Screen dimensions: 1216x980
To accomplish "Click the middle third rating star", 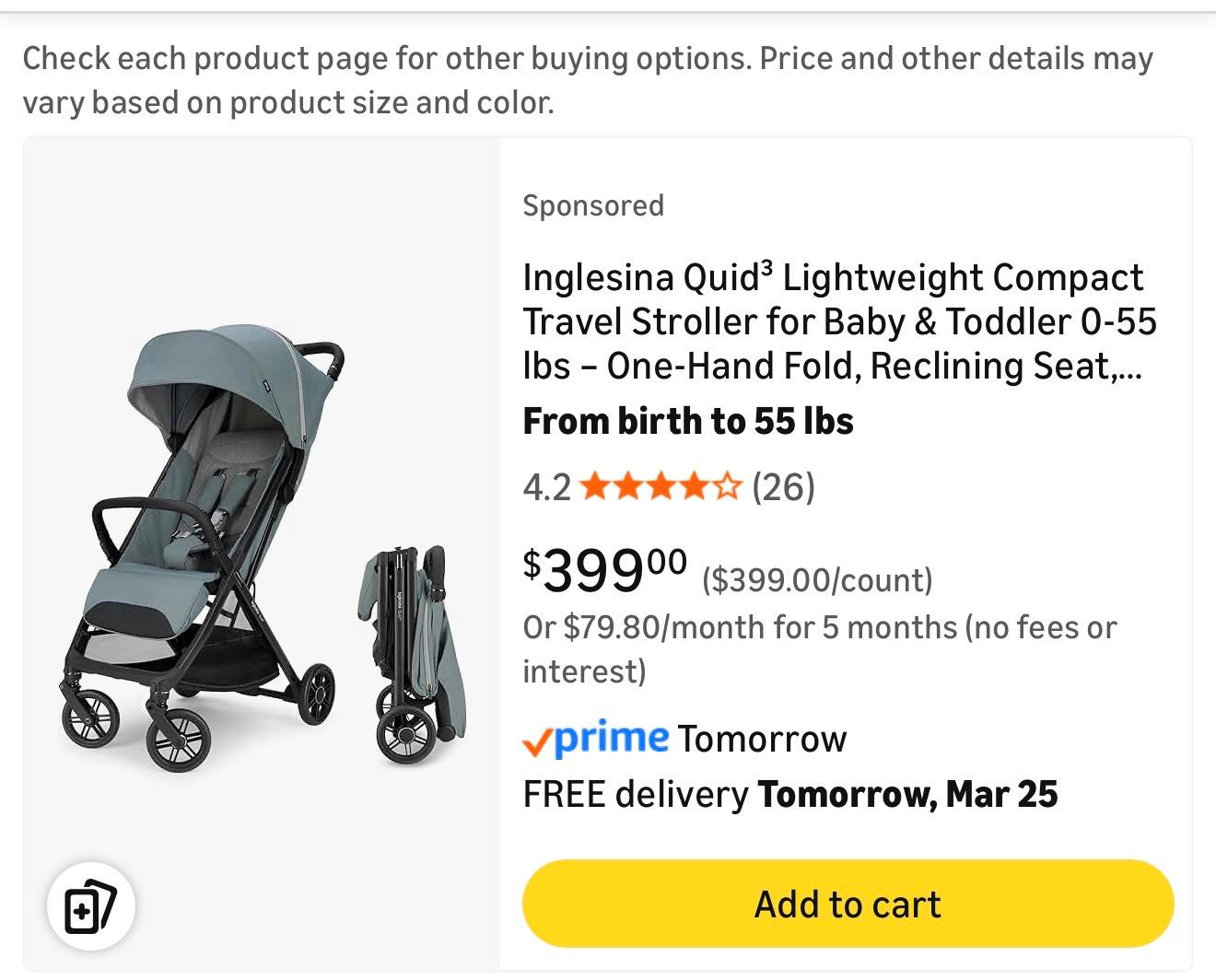I will [661, 485].
